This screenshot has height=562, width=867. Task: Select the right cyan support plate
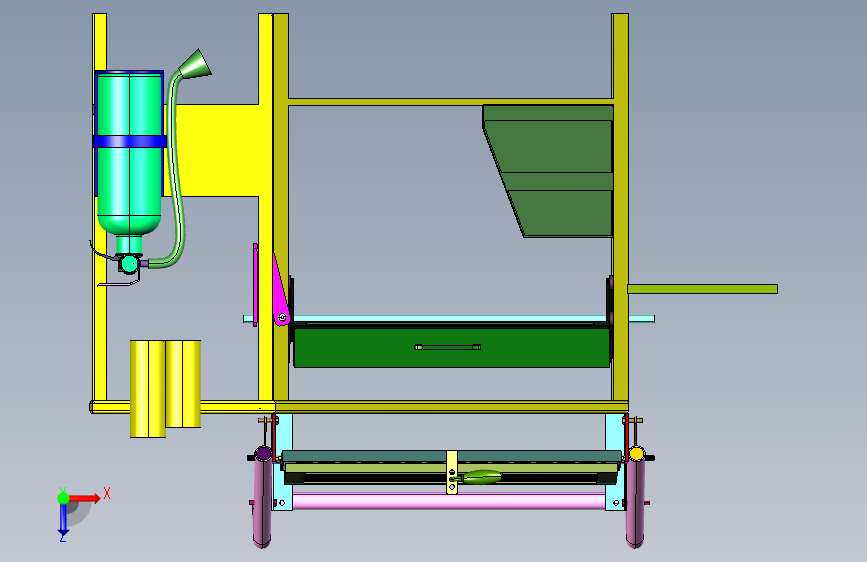tap(615, 462)
